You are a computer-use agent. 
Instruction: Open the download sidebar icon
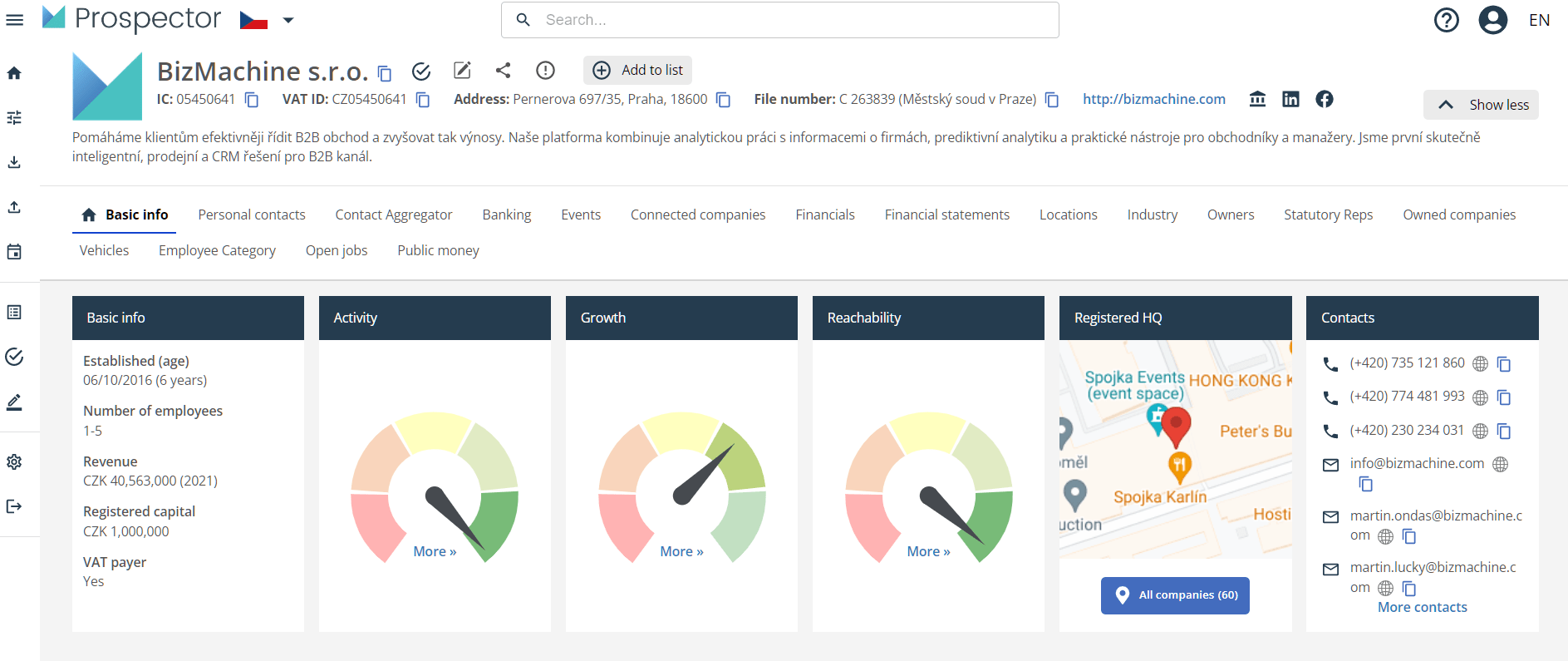point(14,162)
